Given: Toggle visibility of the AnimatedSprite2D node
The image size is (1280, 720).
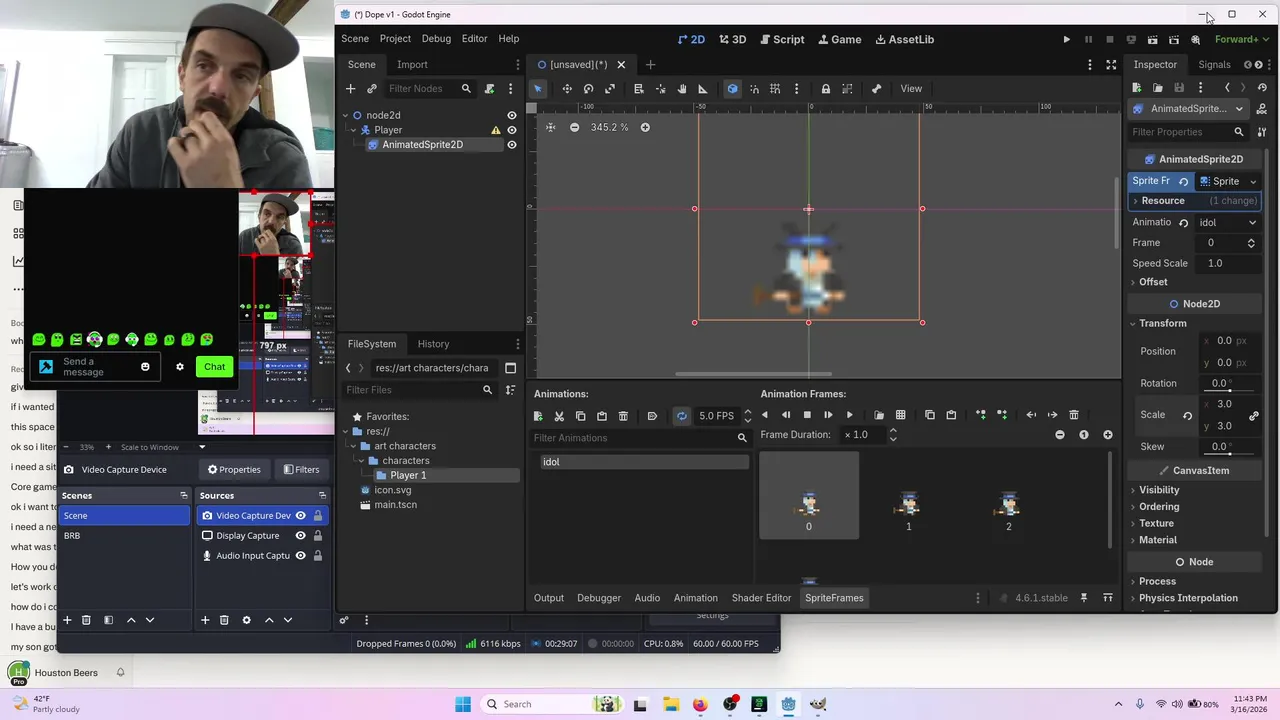Looking at the screenshot, I should (x=512, y=145).
